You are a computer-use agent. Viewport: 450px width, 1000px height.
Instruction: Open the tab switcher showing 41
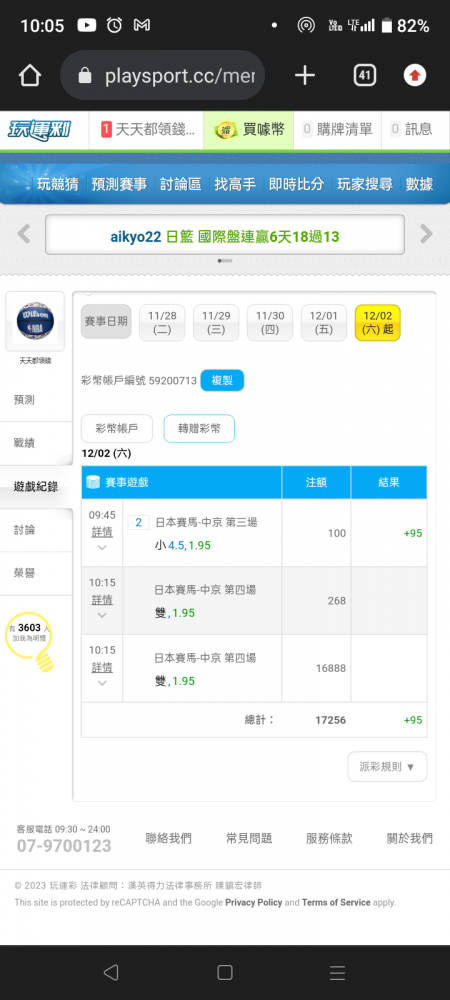pyautogui.click(x=365, y=76)
